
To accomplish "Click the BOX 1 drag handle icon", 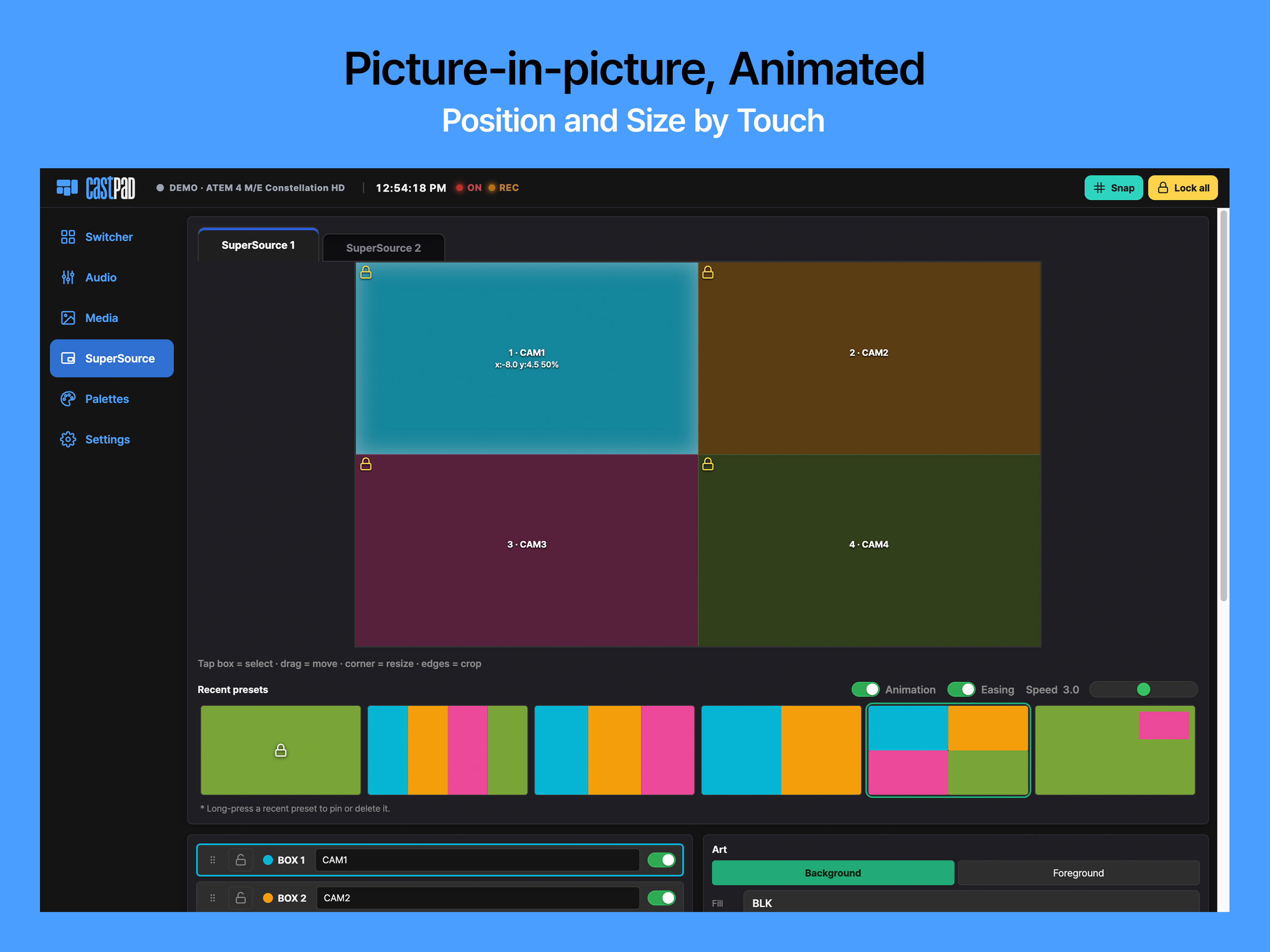I will [x=212, y=859].
